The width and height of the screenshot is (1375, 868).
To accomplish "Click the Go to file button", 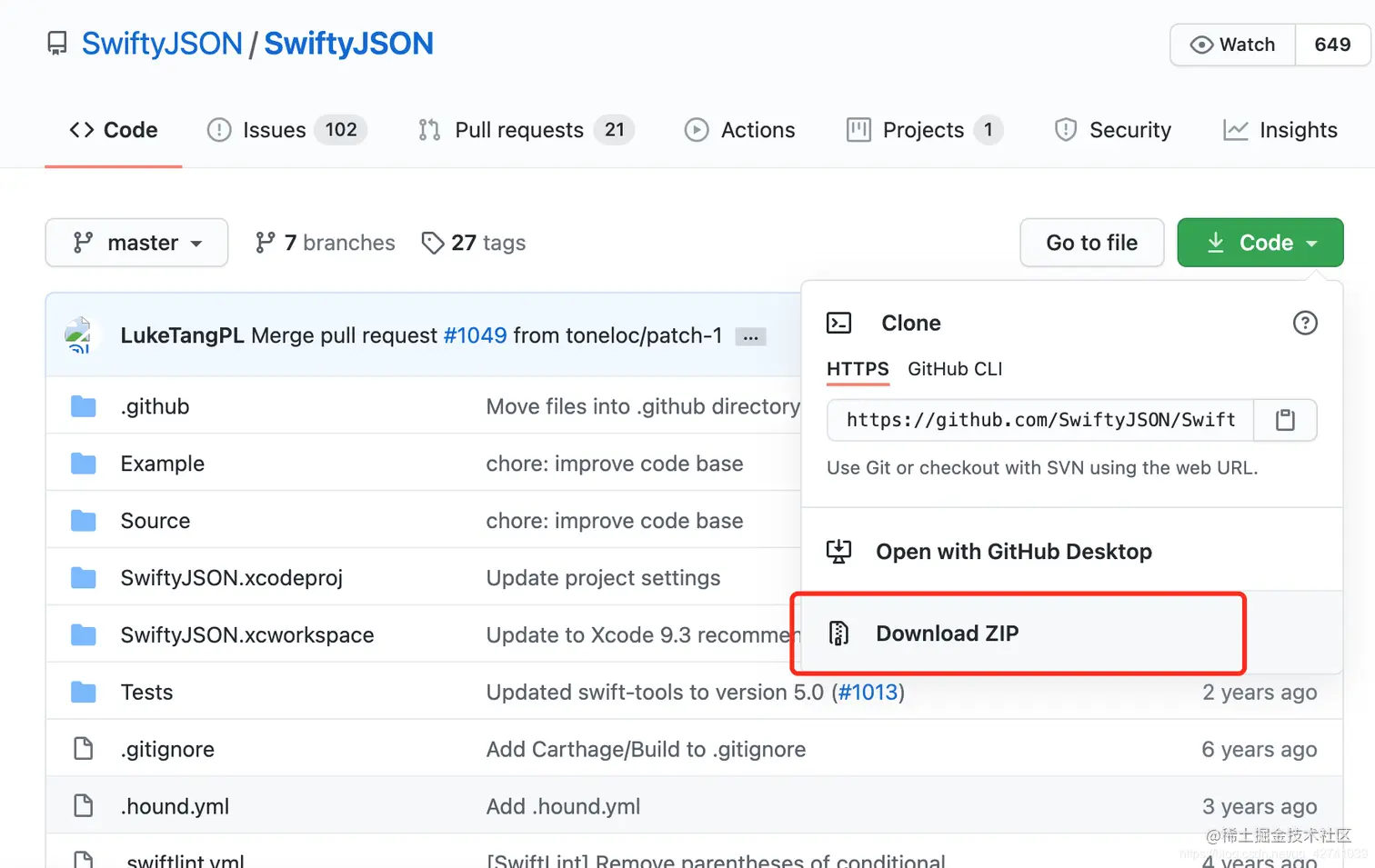I will [x=1091, y=243].
